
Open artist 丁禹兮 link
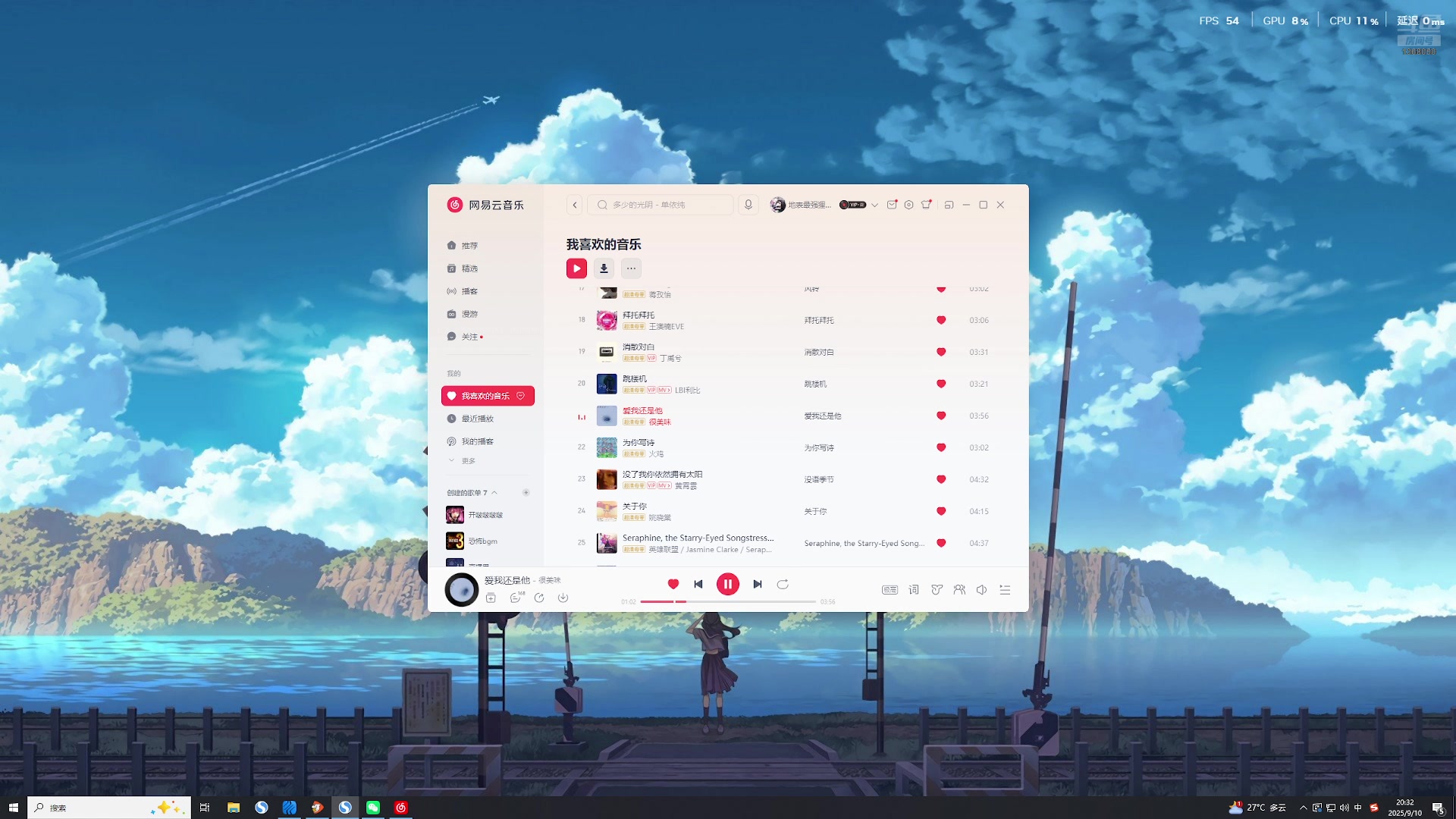coord(670,359)
